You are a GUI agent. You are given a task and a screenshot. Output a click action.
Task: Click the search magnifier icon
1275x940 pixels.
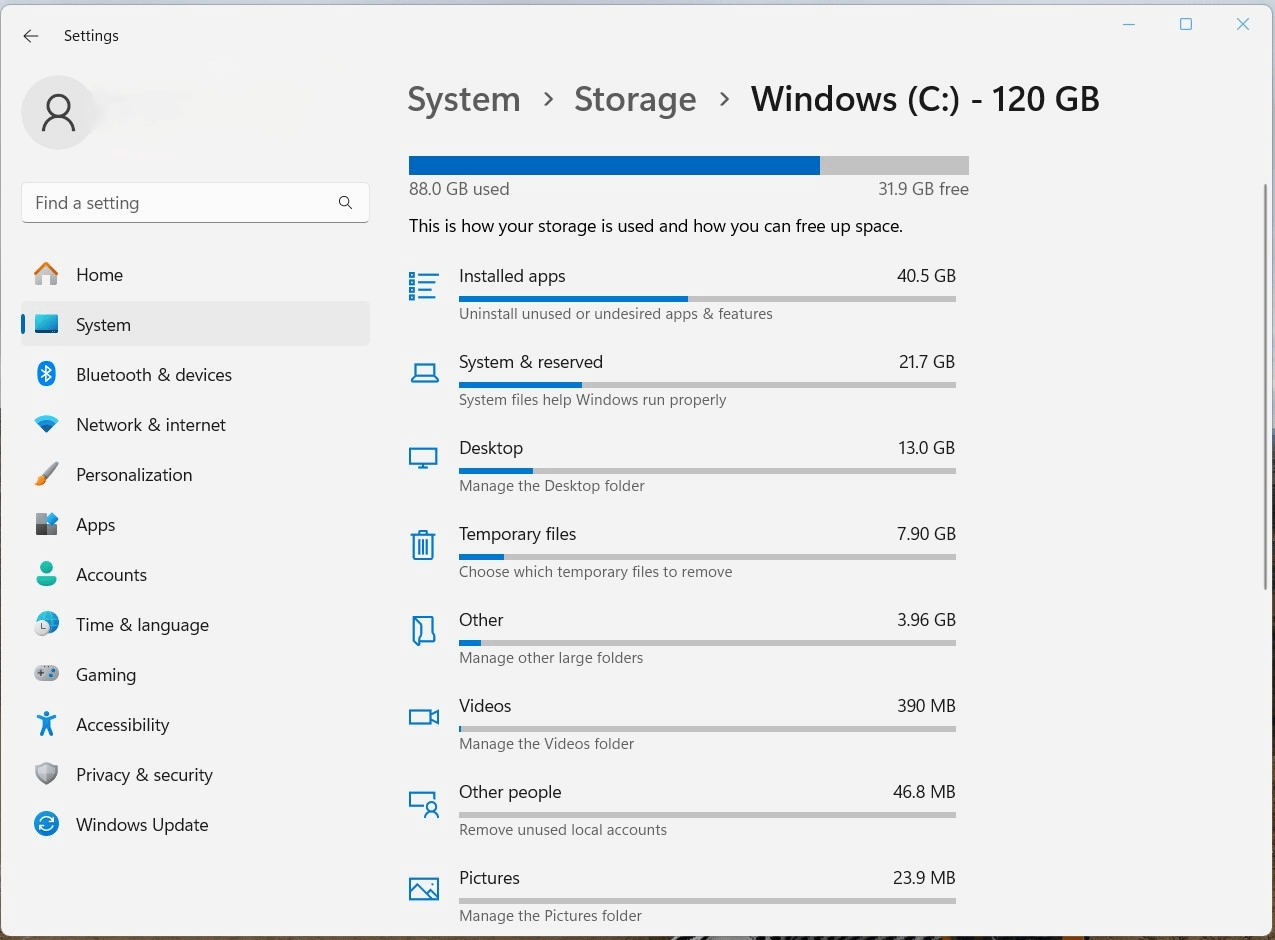pos(345,203)
